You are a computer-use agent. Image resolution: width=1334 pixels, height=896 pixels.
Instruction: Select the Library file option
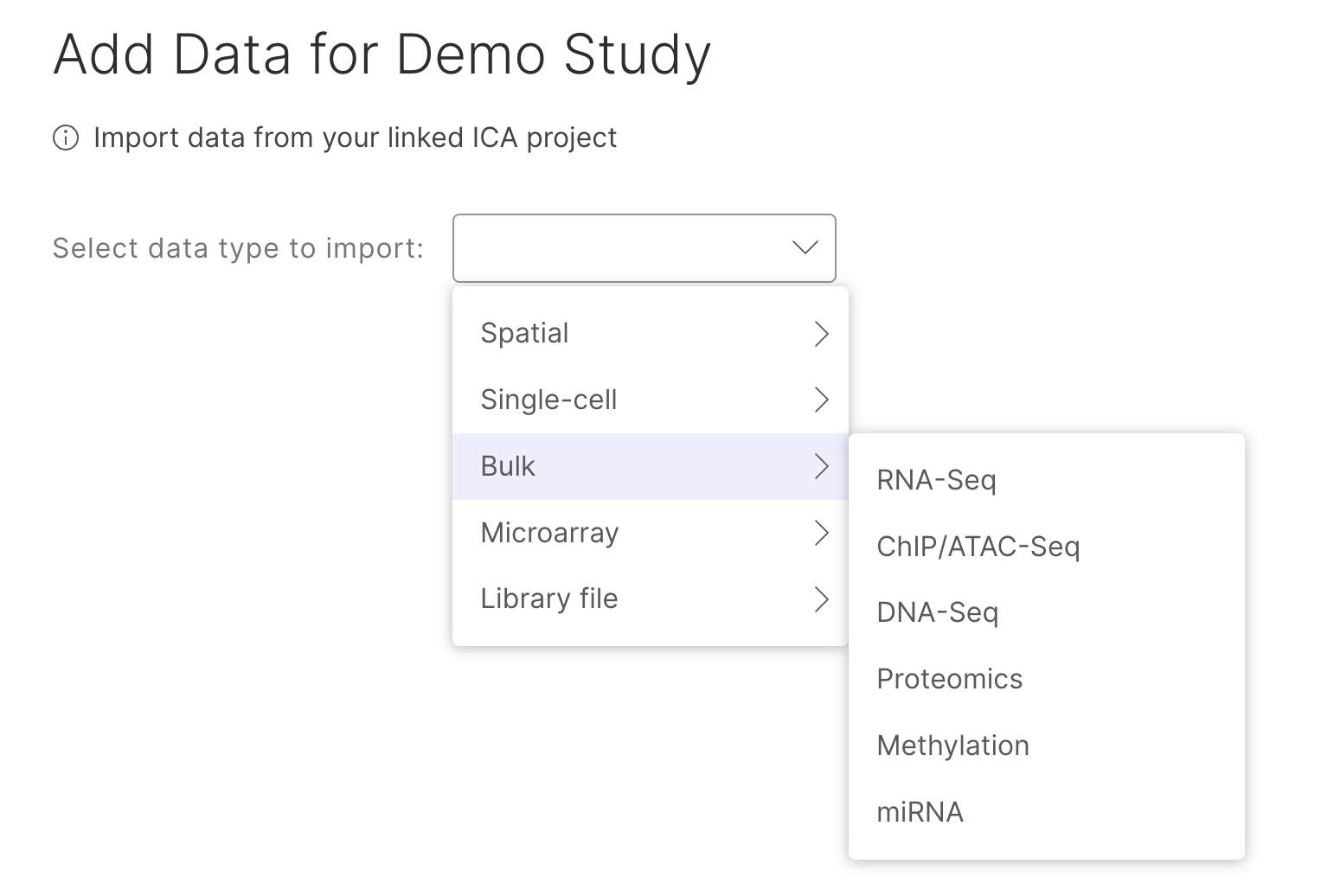[548, 599]
